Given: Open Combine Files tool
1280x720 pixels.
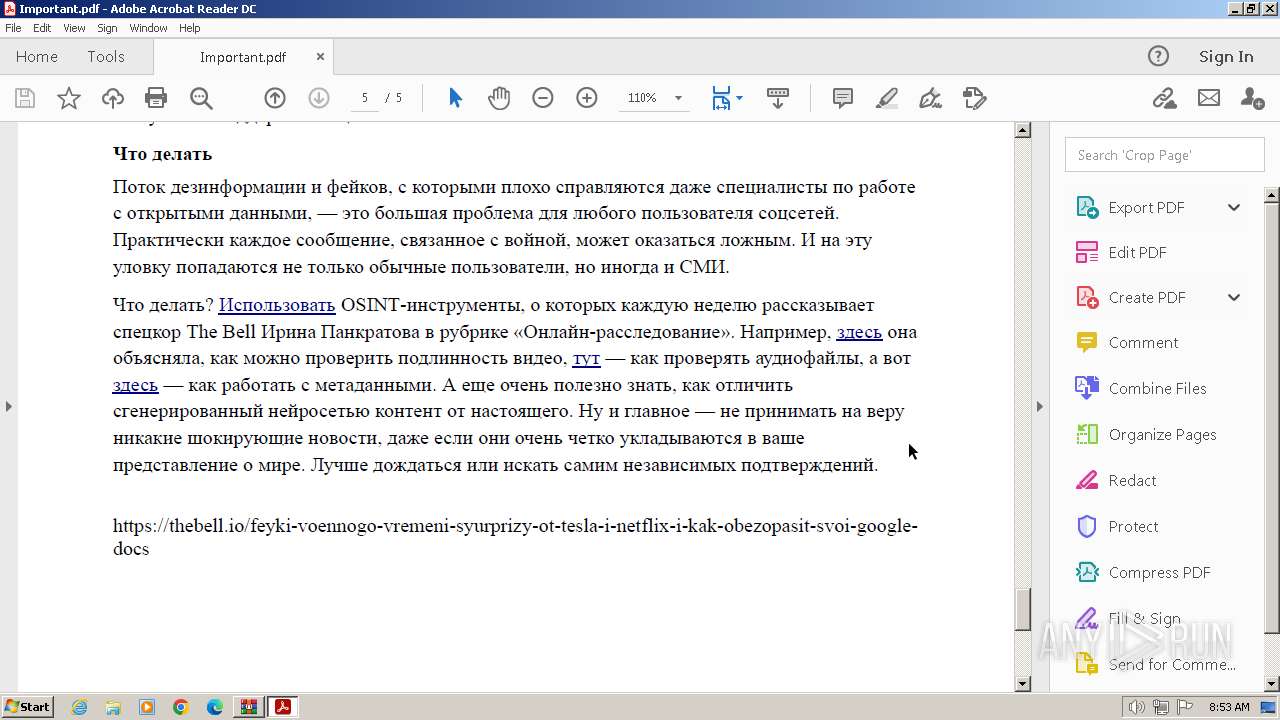Looking at the screenshot, I should click(x=1157, y=388).
